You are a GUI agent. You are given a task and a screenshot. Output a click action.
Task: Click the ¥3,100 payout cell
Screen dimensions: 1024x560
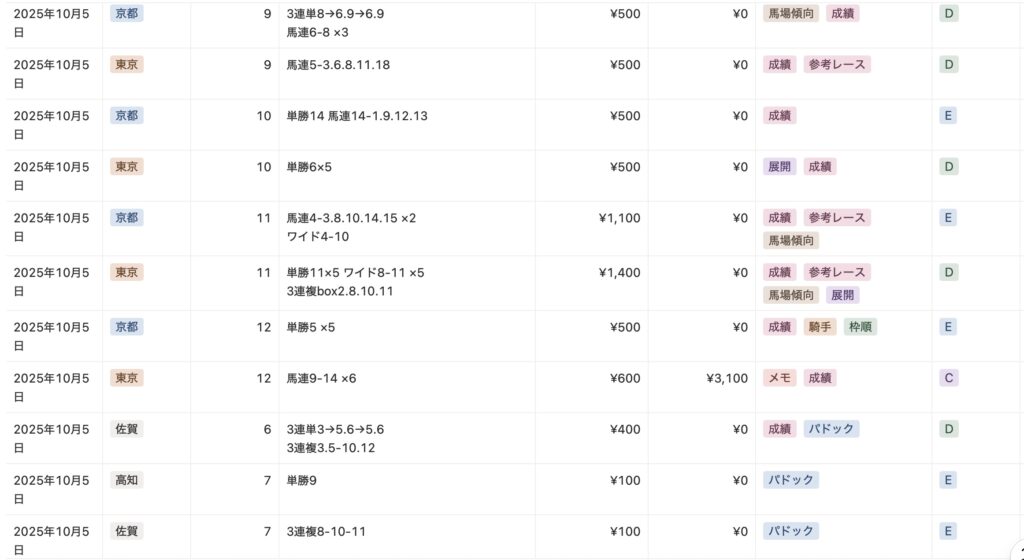coord(726,378)
